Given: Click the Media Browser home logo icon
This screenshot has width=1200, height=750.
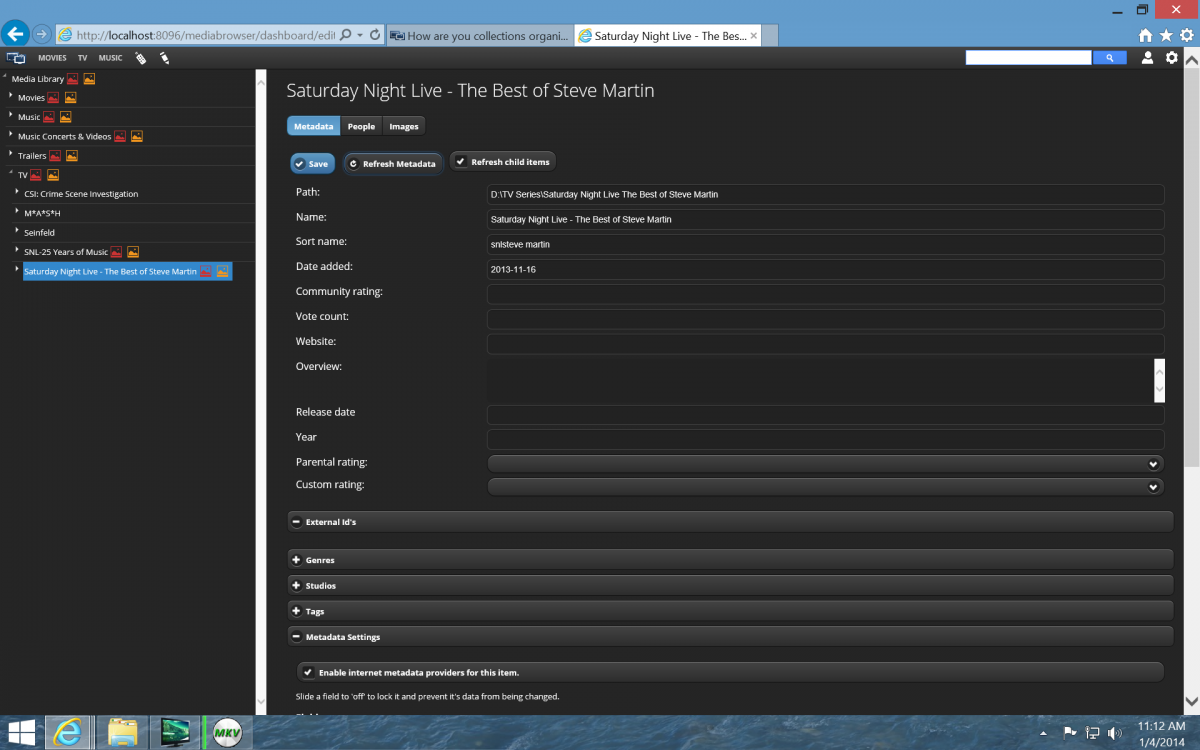Looking at the screenshot, I should tap(15, 58).
